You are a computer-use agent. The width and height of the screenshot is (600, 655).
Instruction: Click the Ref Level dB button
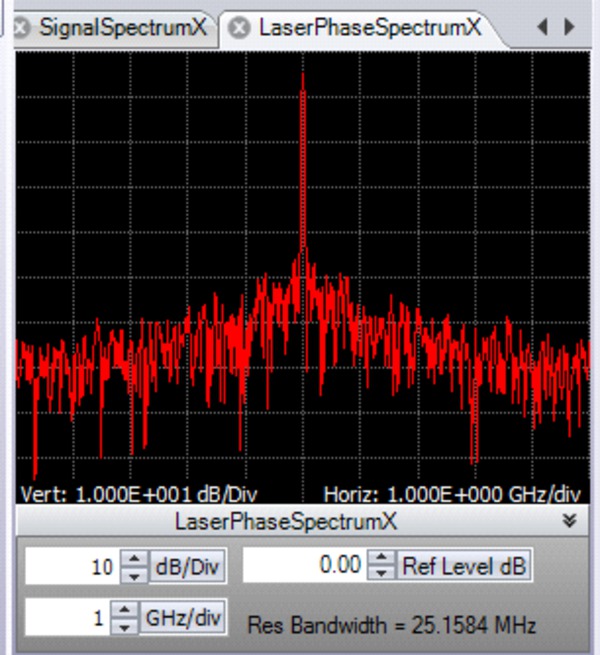pos(464,566)
